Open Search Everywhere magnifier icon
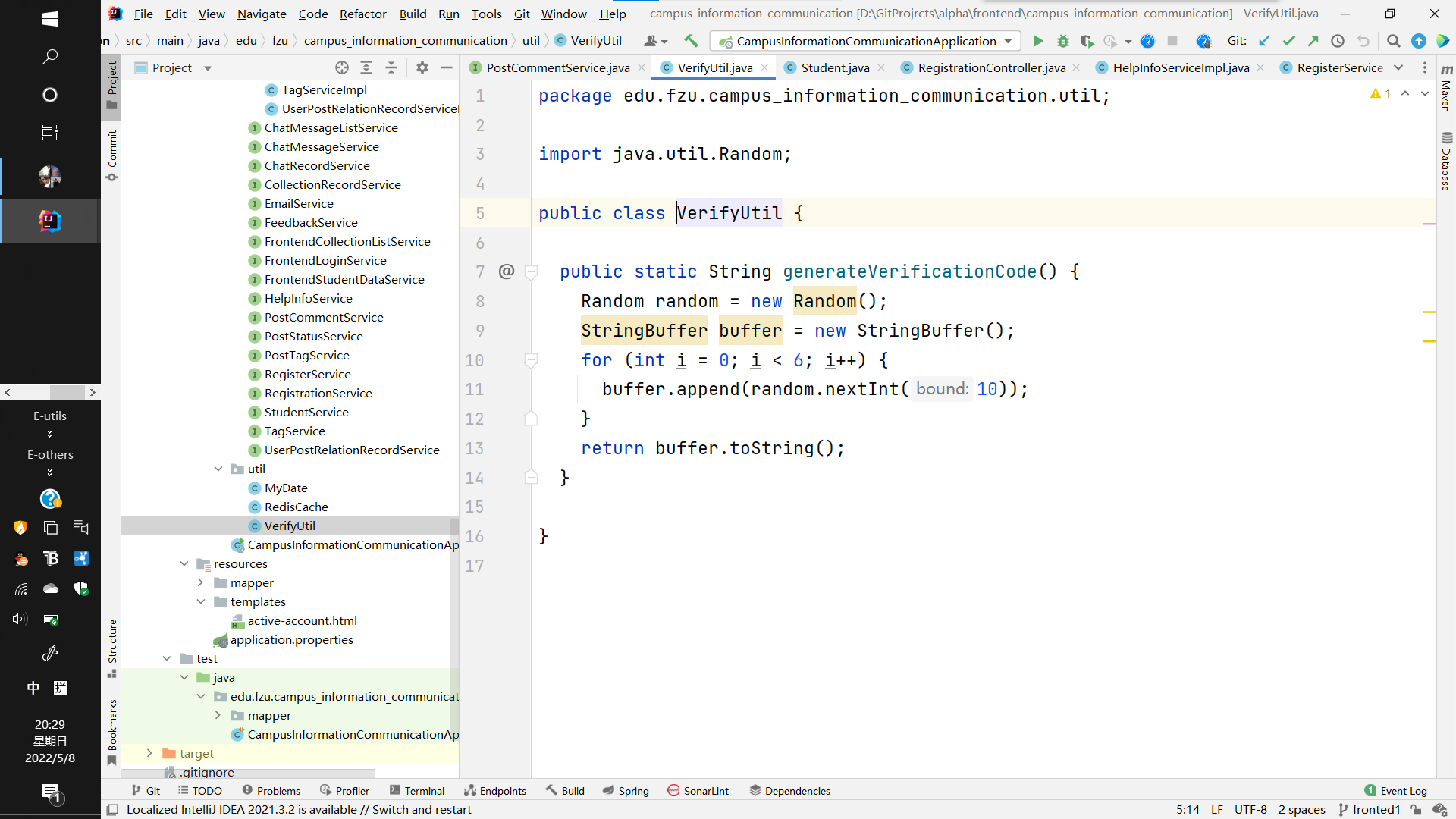Image resolution: width=1456 pixels, height=819 pixels. click(x=1393, y=41)
